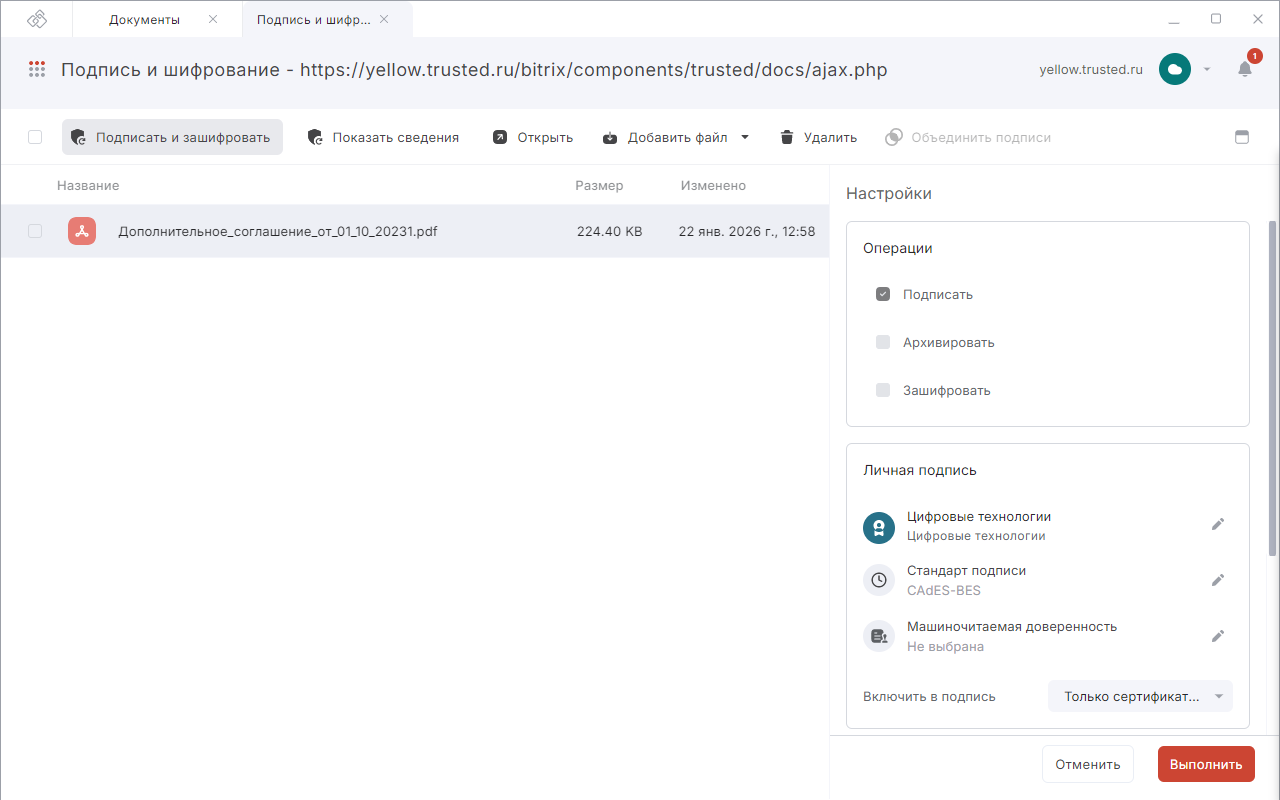Click the Открыть toolbar icon

pyautogui.click(x=499, y=137)
